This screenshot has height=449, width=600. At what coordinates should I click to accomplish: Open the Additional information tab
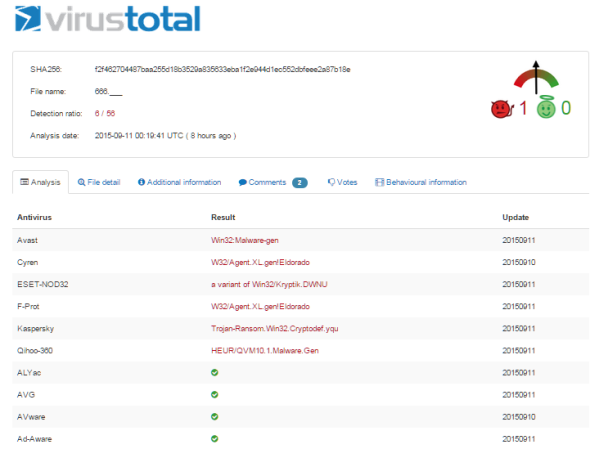[179, 182]
